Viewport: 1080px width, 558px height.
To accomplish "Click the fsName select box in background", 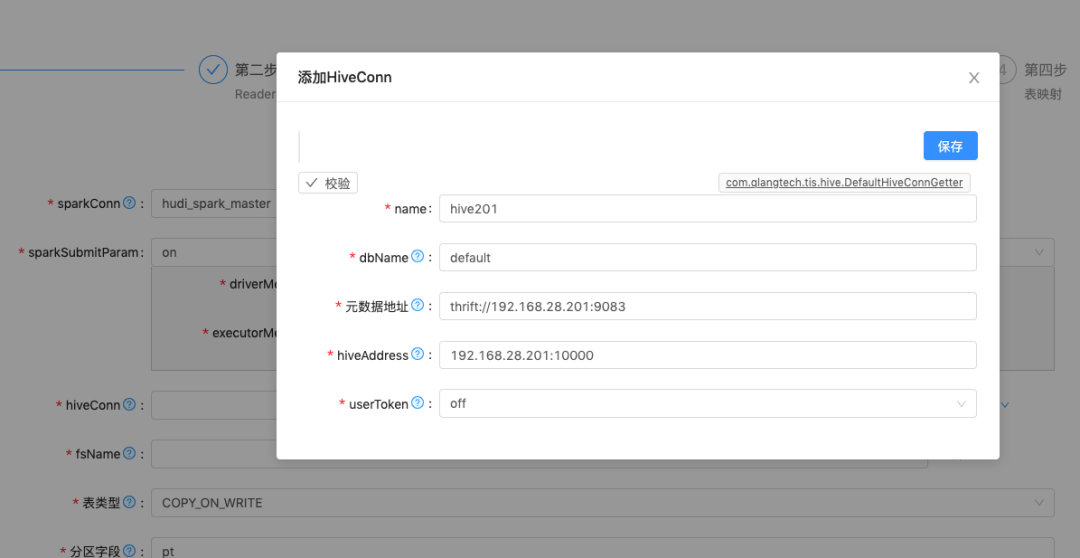I will click(214, 454).
